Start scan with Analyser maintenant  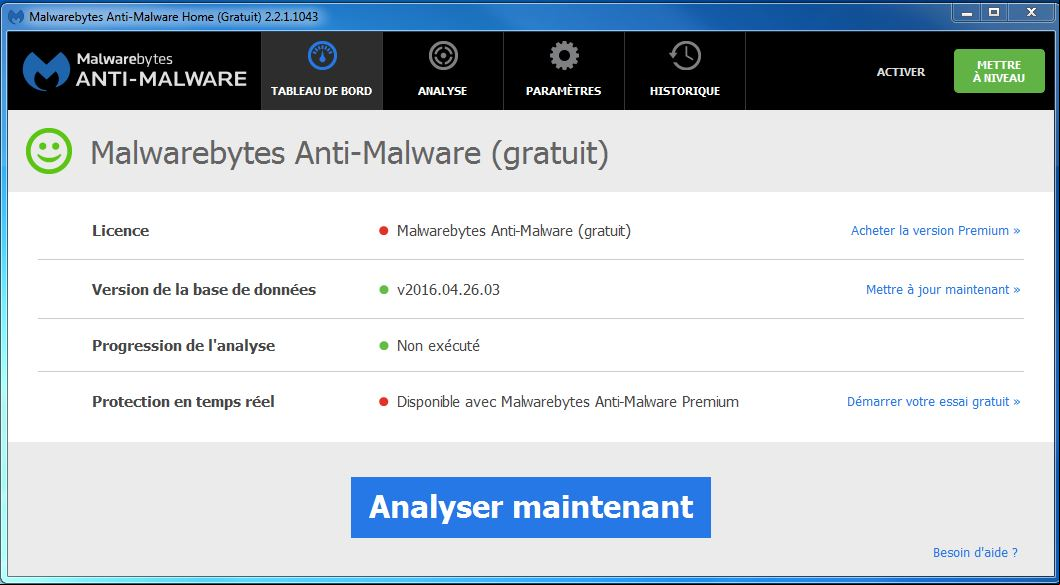click(x=531, y=507)
